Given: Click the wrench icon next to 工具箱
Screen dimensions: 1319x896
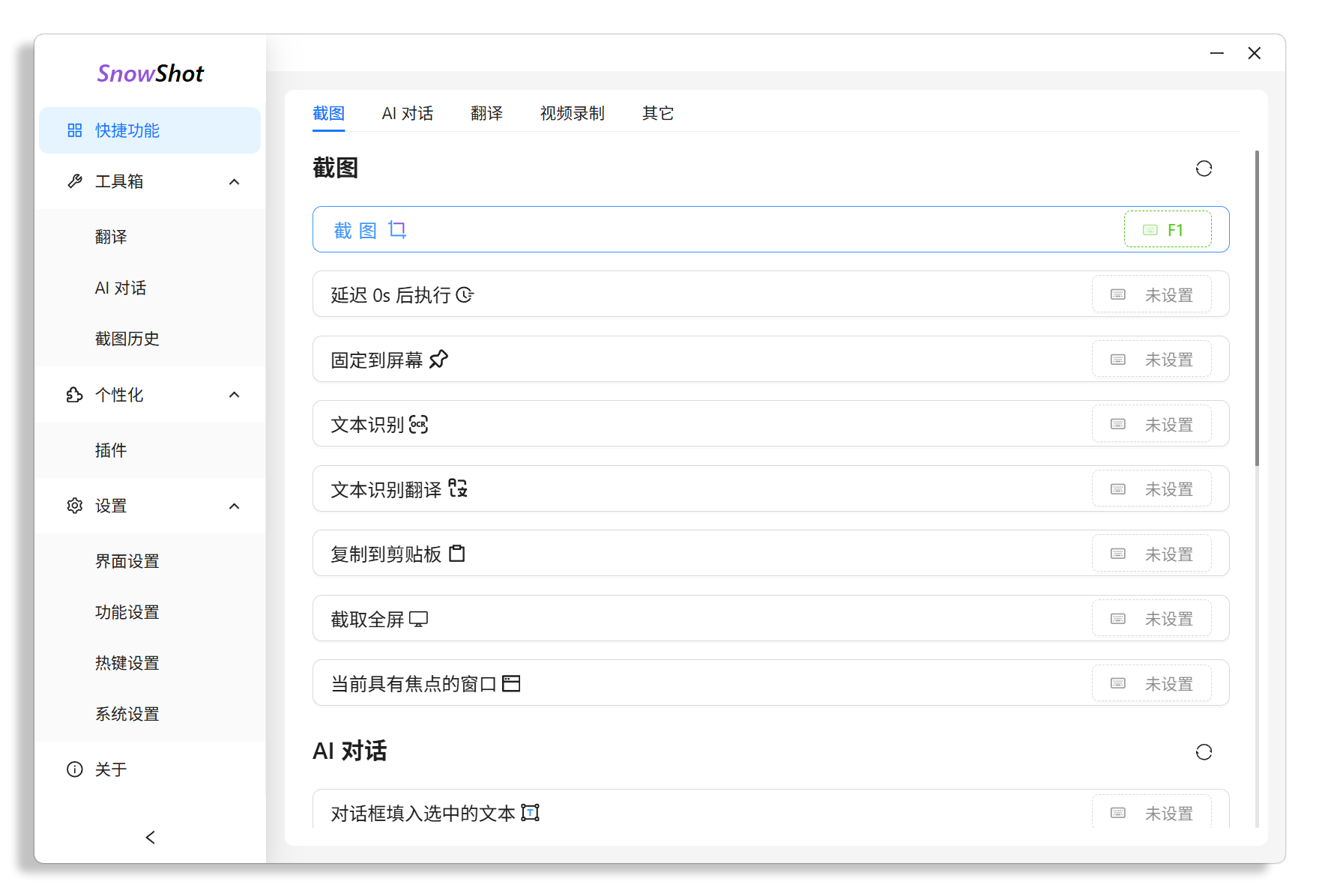Looking at the screenshot, I should 75,181.
